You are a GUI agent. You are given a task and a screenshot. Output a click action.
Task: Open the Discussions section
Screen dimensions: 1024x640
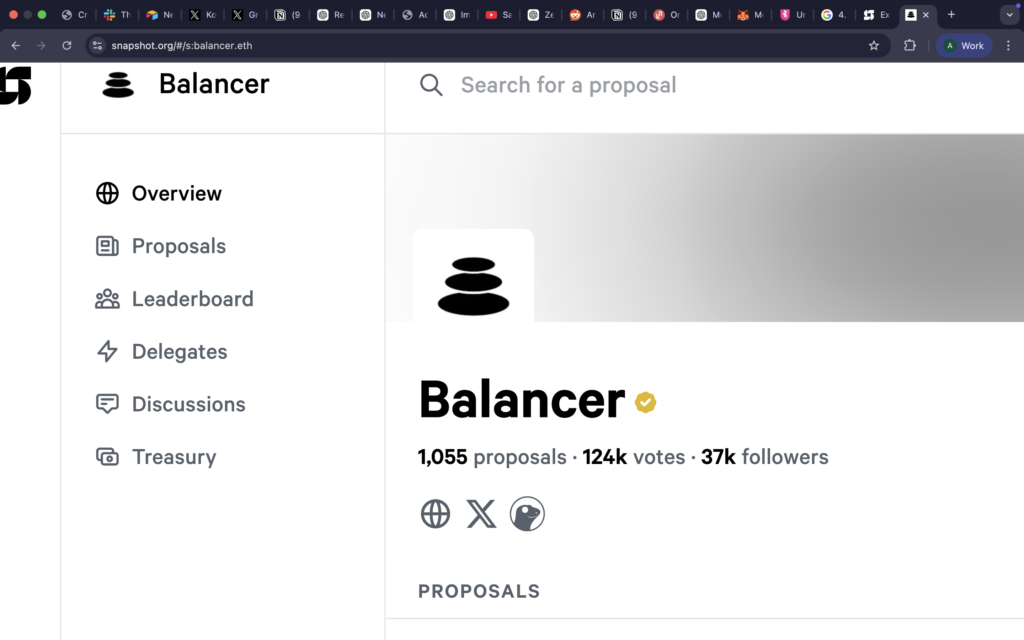[188, 404]
